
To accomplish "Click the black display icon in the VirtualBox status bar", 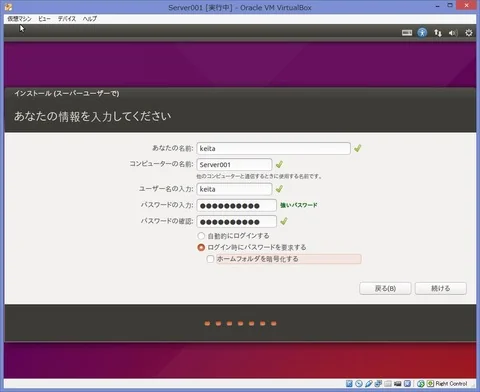I will tap(397, 384).
